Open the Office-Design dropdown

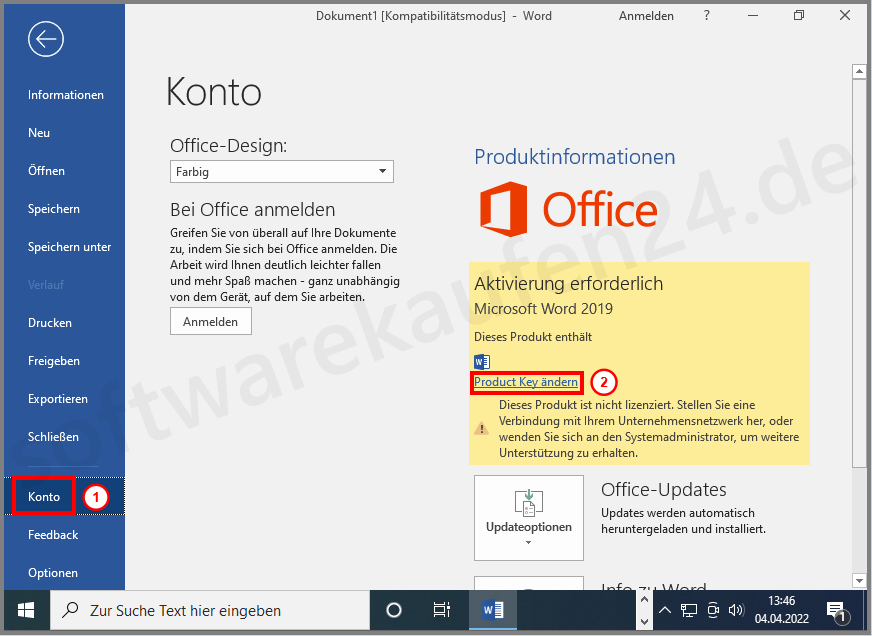pyautogui.click(x=281, y=171)
